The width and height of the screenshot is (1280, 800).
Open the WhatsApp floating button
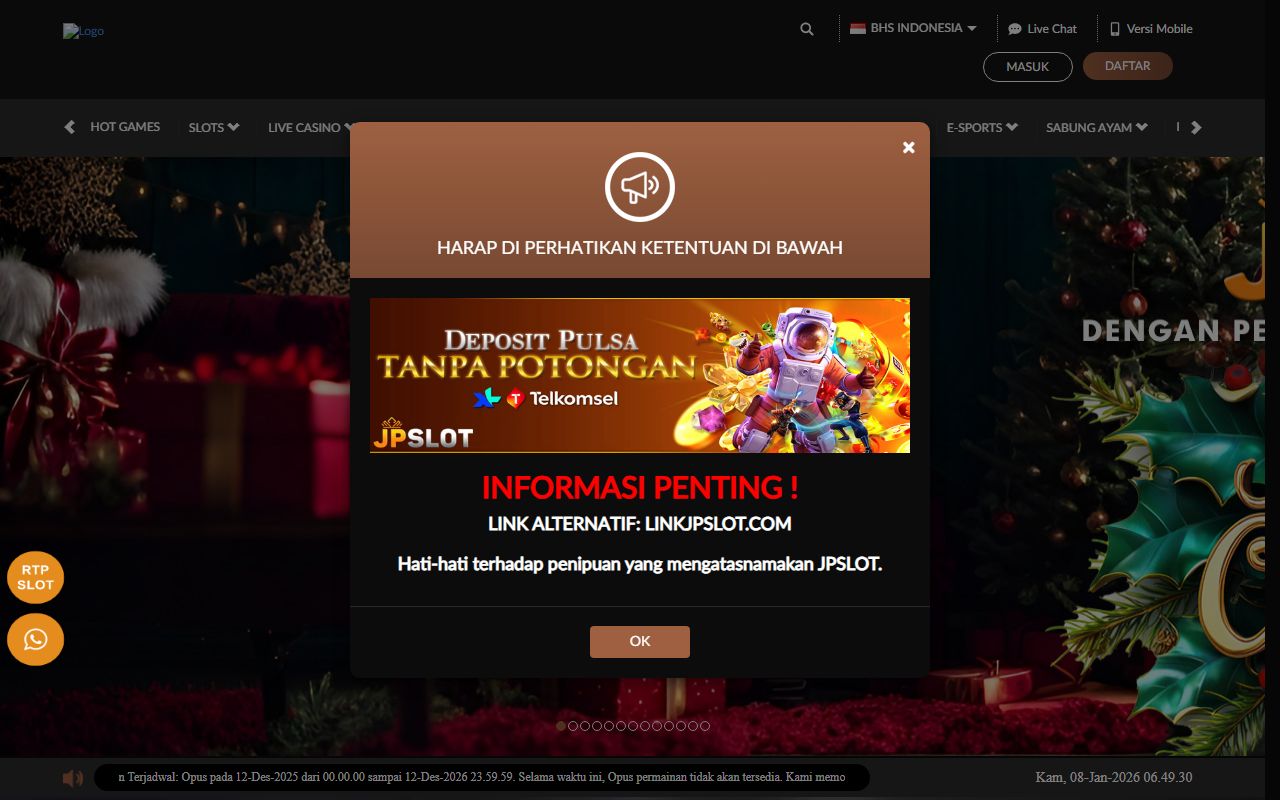point(36,640)
